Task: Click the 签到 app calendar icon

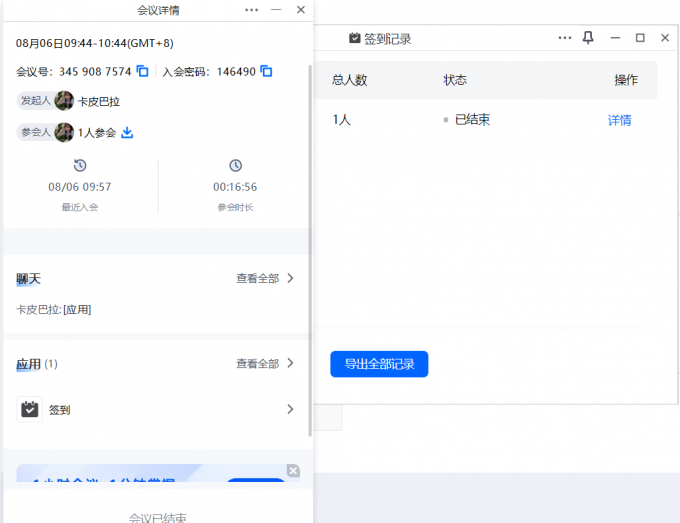Action: click(29, 409)
